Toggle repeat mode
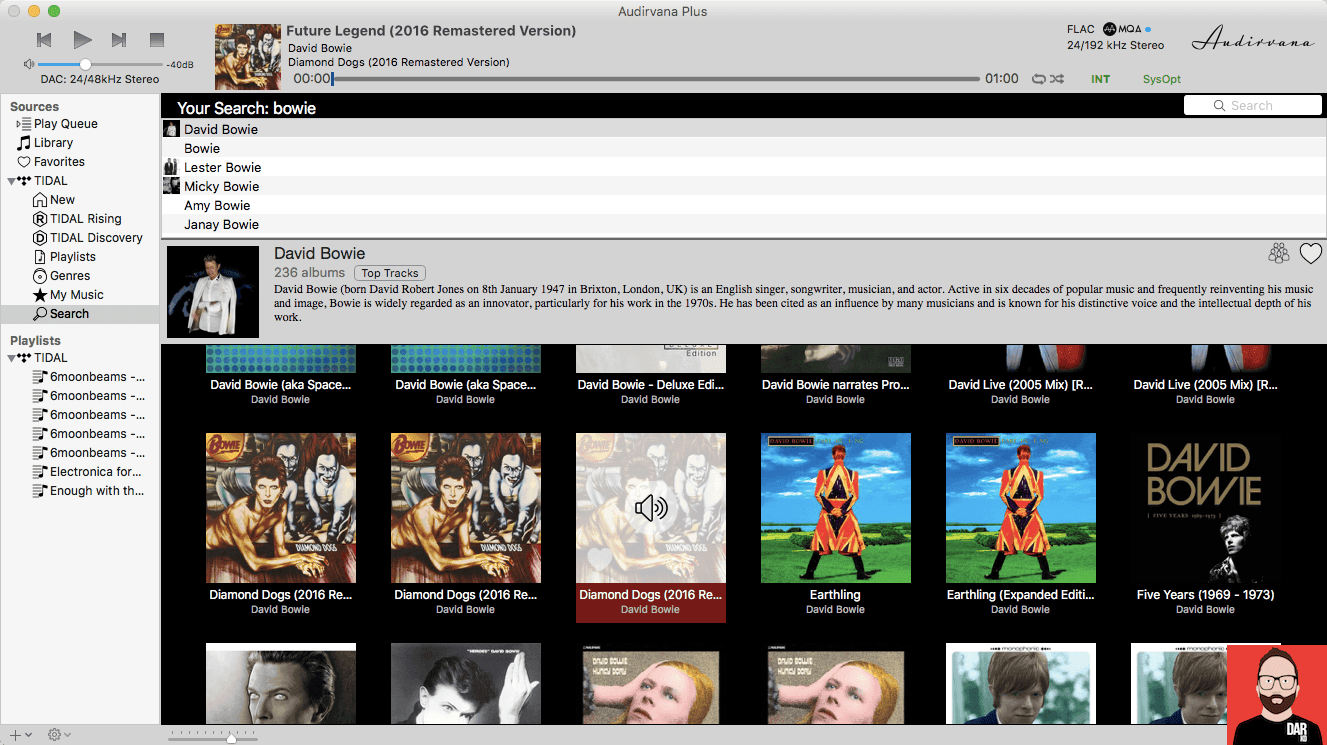This screenshot has width=1327, height=745. [1038, 79]
